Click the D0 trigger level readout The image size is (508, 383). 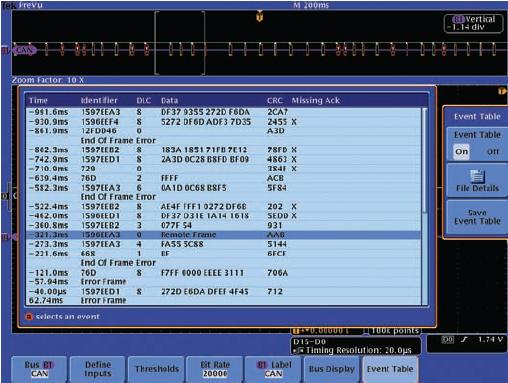(x=467, y=340)
